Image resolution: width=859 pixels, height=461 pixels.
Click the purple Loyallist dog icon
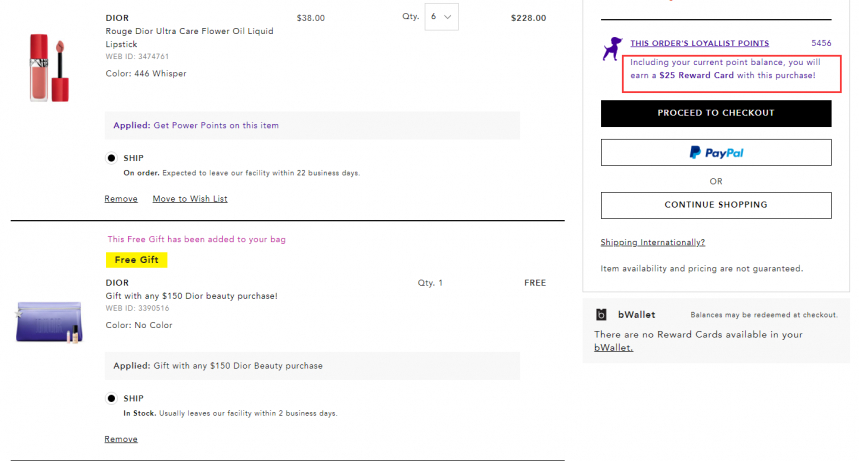pyautogui.click(x=612, y=49)
